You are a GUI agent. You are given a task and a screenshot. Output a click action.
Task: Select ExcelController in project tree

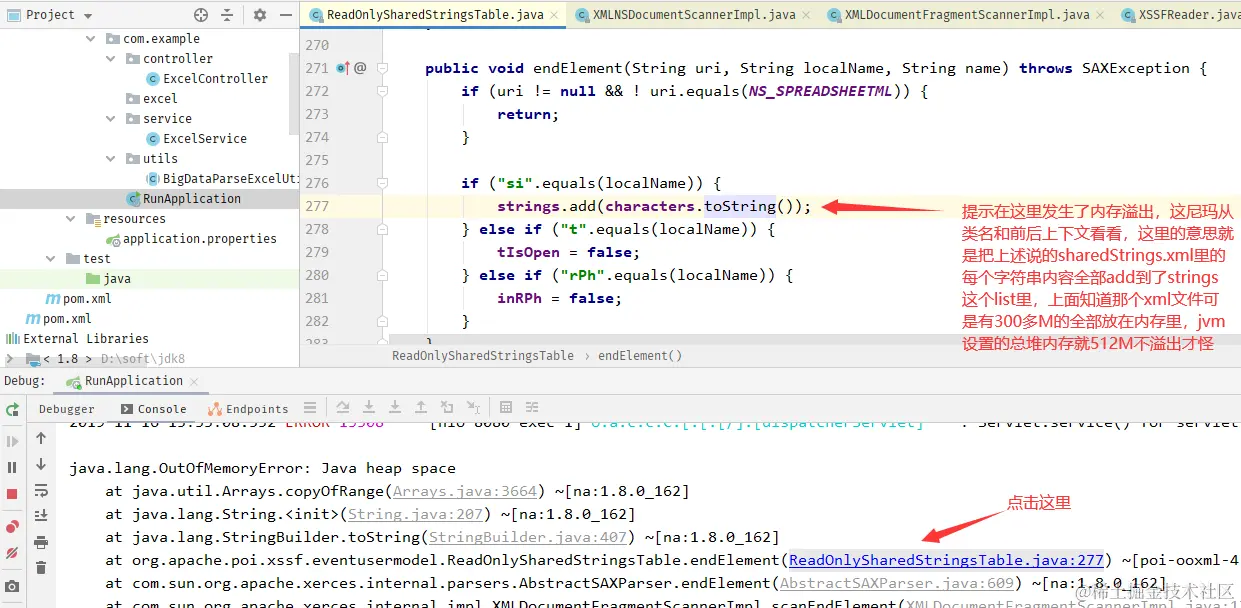(205, 78)
